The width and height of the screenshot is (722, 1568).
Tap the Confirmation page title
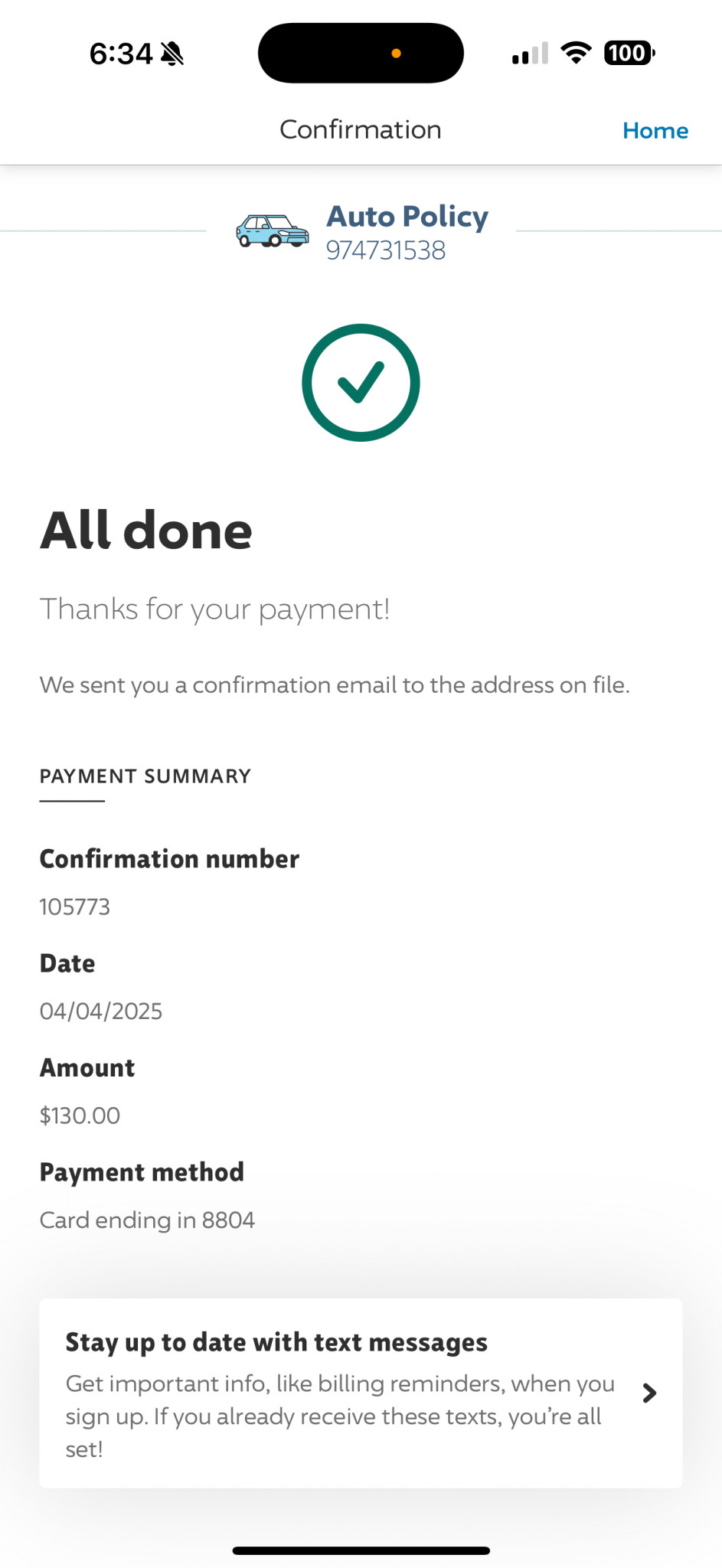[361, 130]
